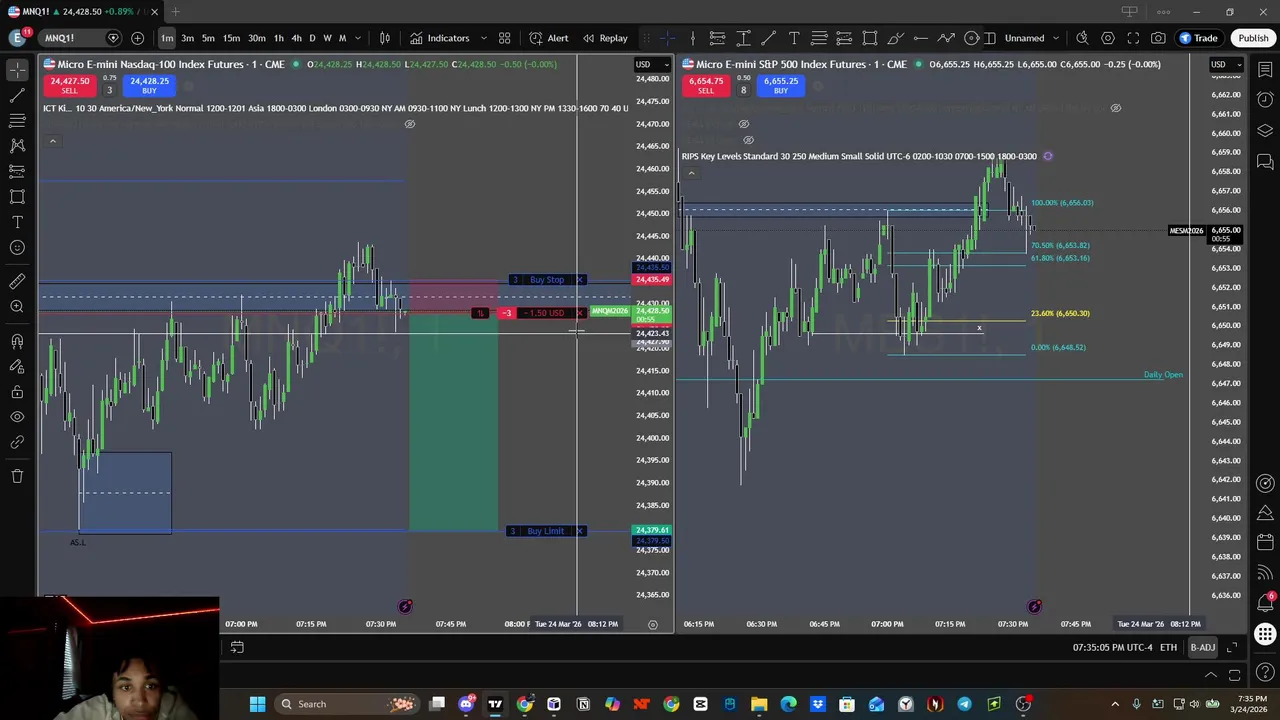Select the crosshair cursor tool in left sidebar
The height and width of the screenshot is (720, 1280).
[x=17, y=70]
